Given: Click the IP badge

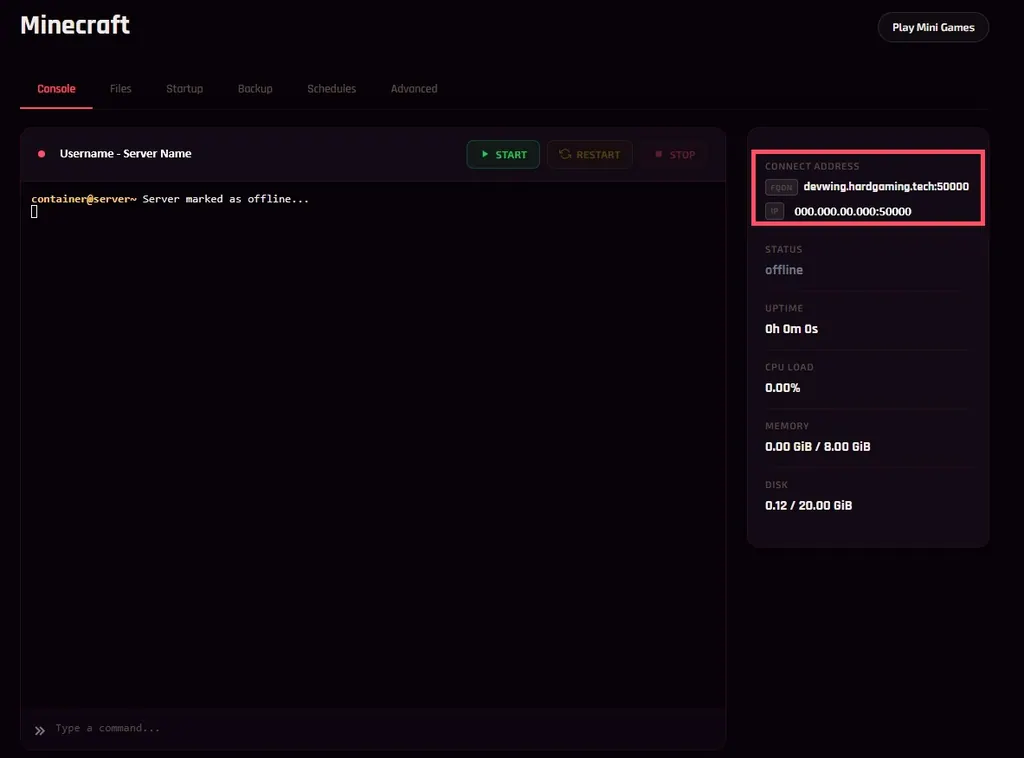Looking at the screenshot, I should tap(775, 211).
